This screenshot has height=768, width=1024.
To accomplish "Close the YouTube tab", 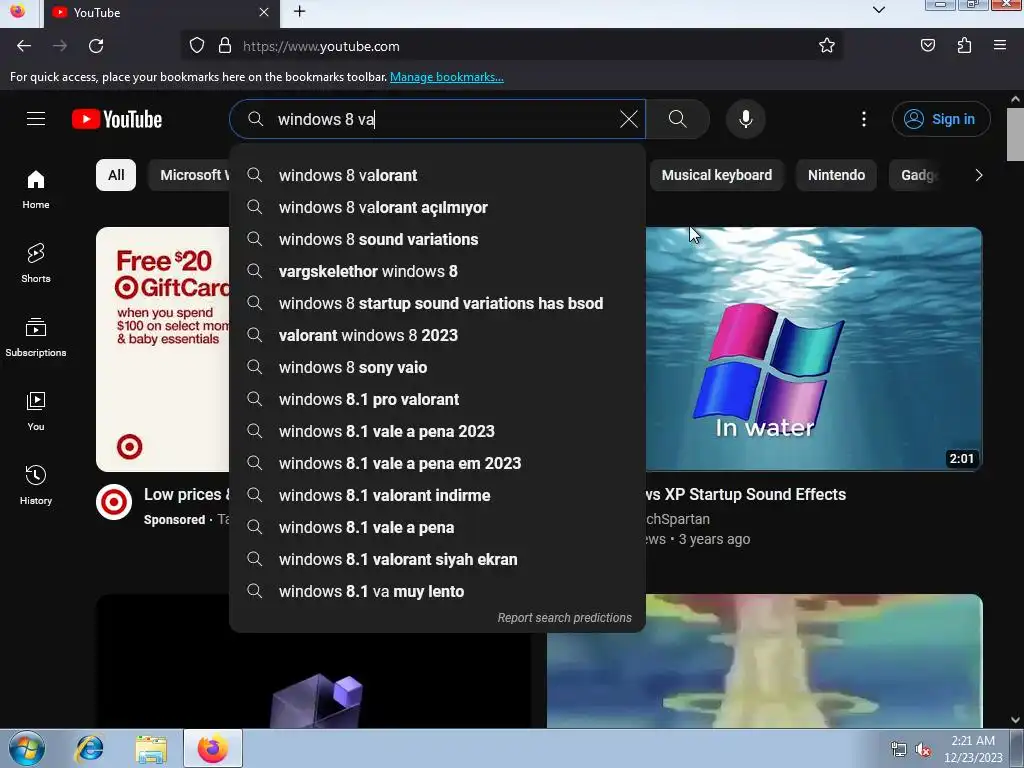I will [264, 12].
